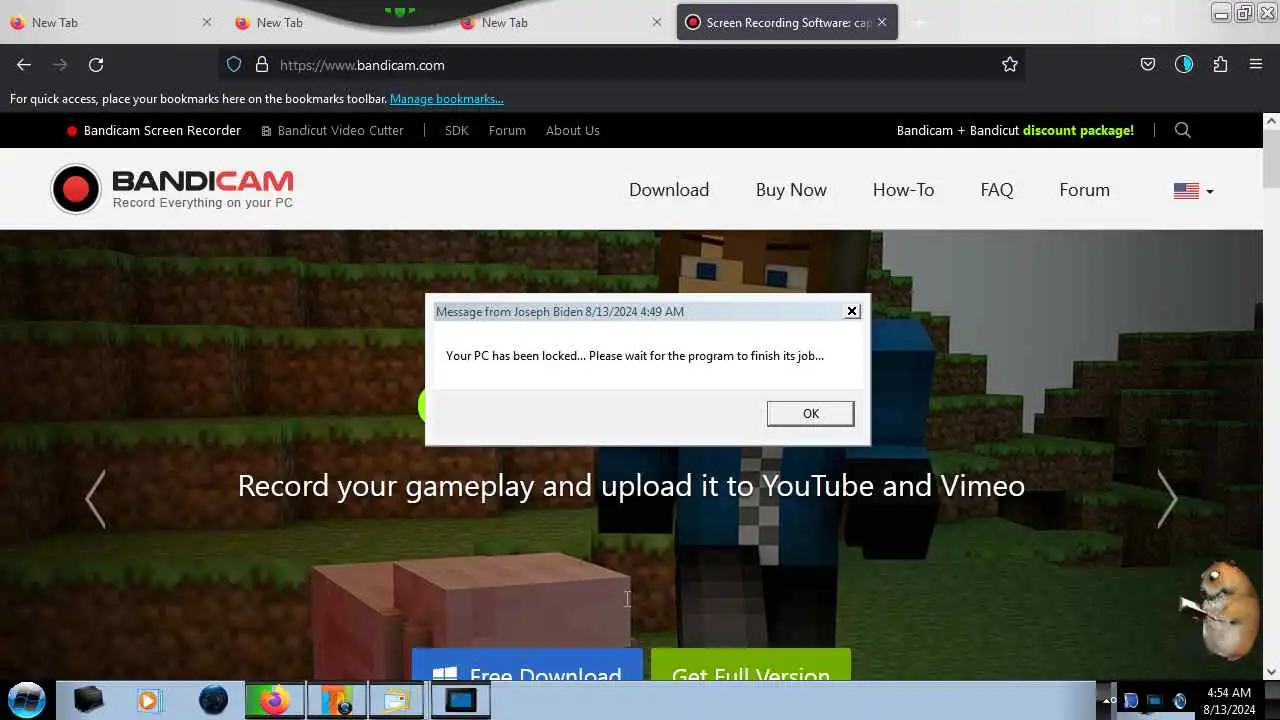Open the black box taskbar icon
Image resolution: width=1280 pixels, height=720 pixels.
[88, 700]
